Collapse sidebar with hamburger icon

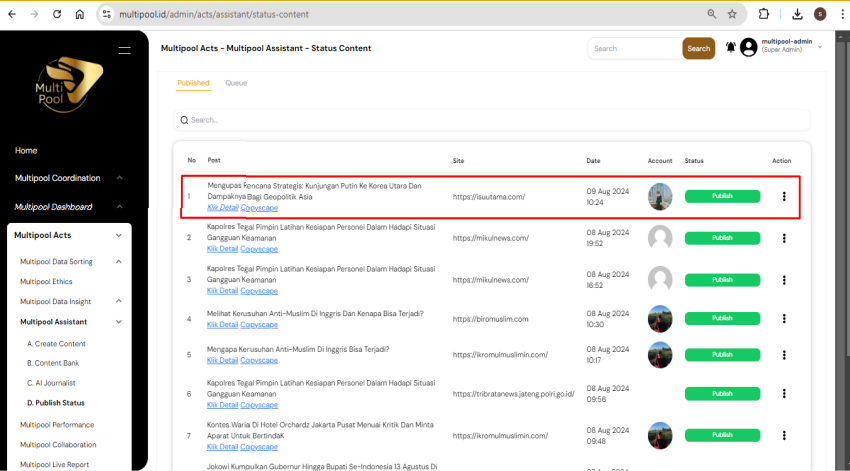click(x=125, y=50)
